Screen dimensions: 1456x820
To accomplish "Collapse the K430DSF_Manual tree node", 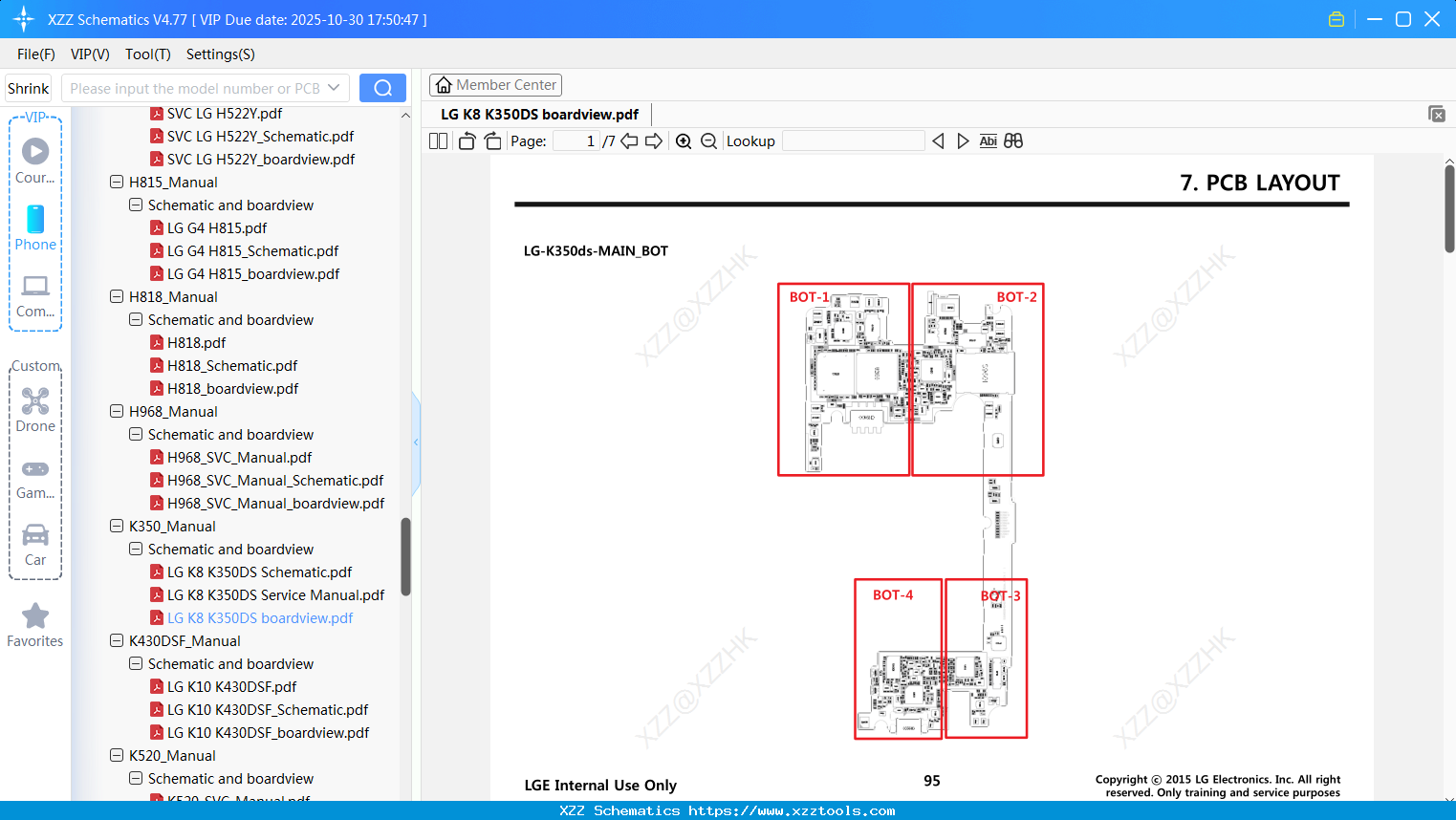I will point(117,640).
